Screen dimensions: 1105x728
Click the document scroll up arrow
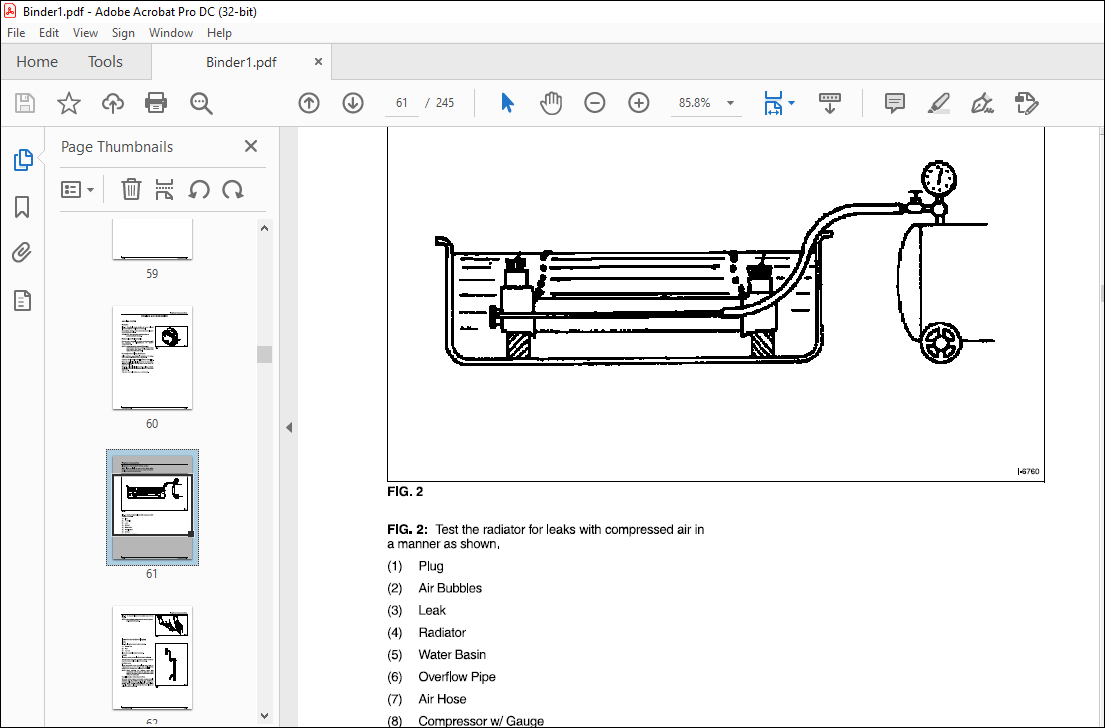[1102, 131]
